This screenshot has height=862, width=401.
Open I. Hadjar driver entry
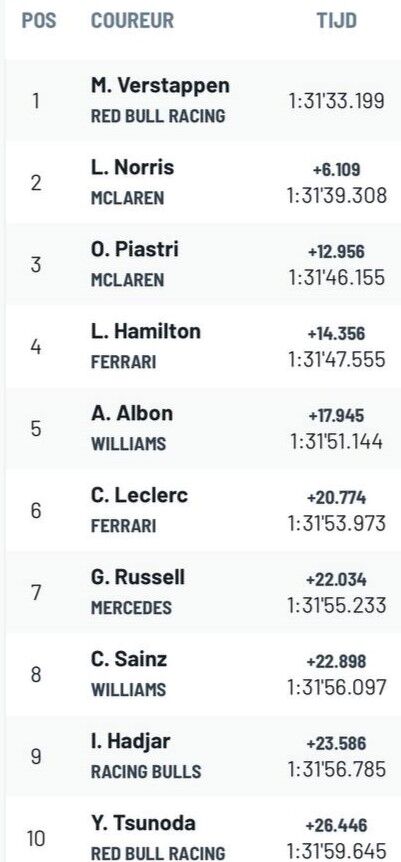(130, 741)
